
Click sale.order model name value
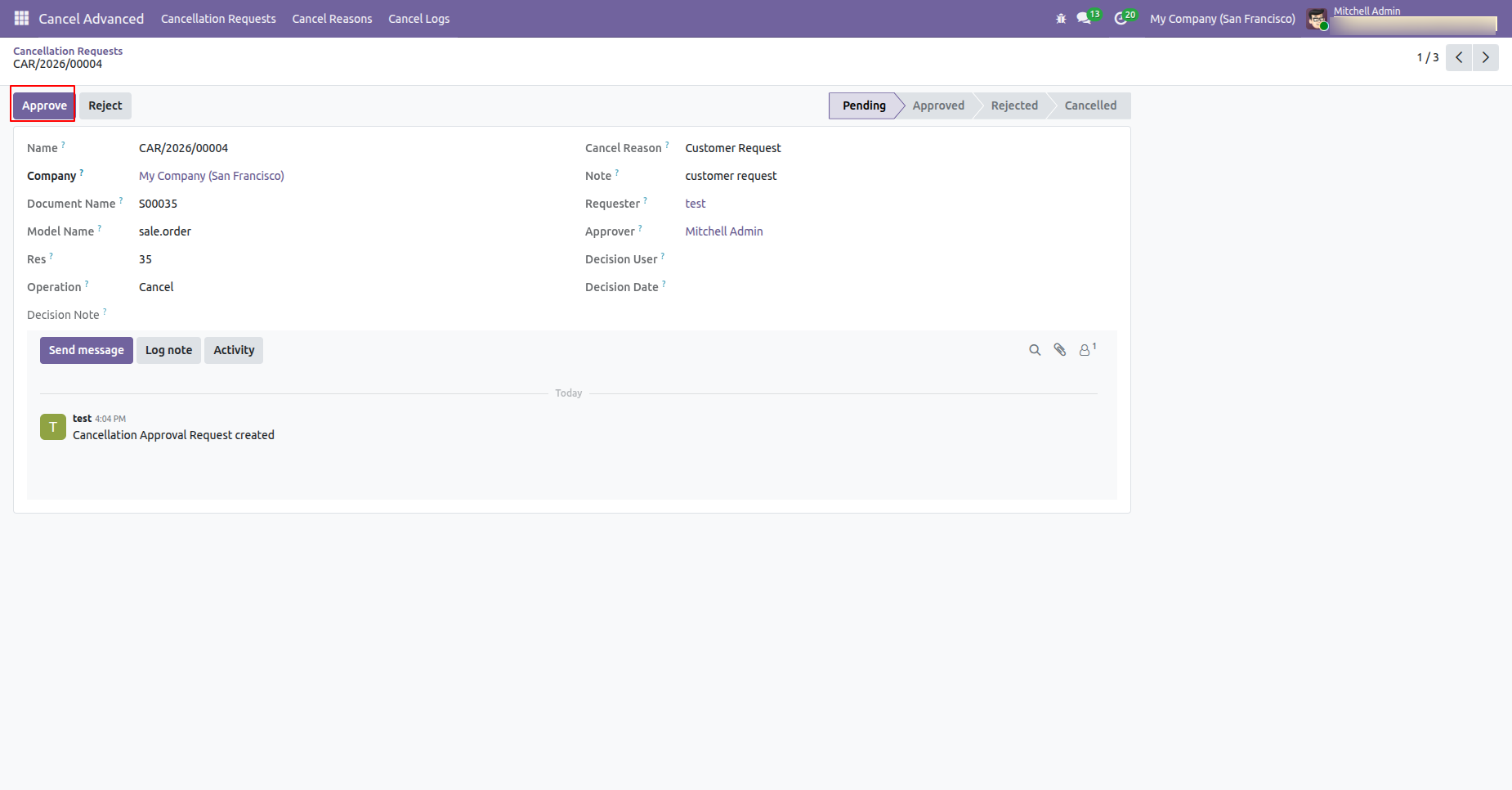click(165, 231)
